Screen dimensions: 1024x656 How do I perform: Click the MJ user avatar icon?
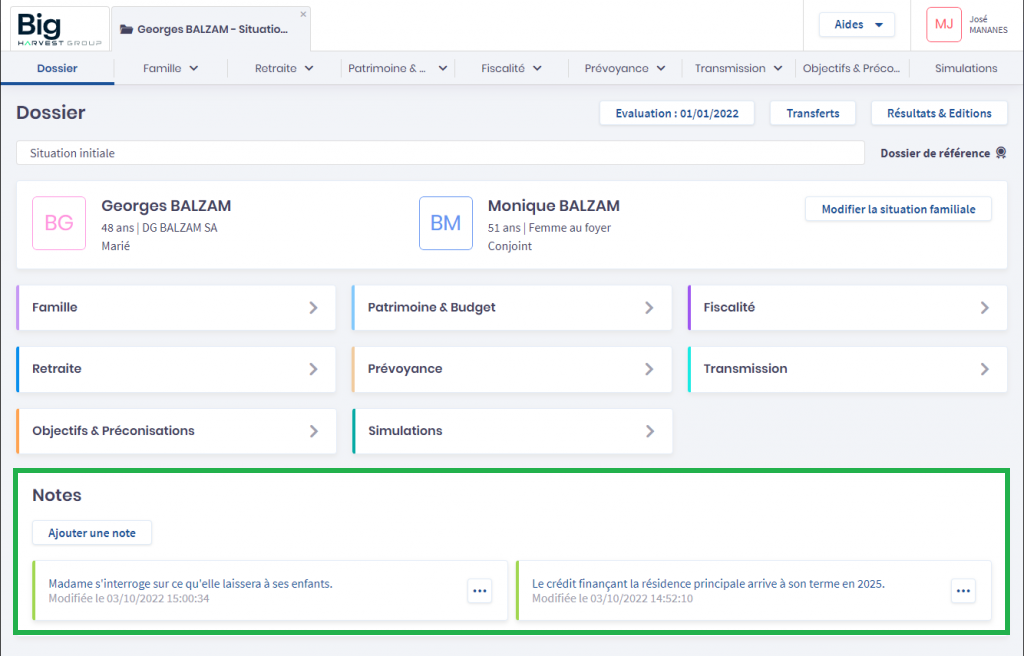[943, 25]
